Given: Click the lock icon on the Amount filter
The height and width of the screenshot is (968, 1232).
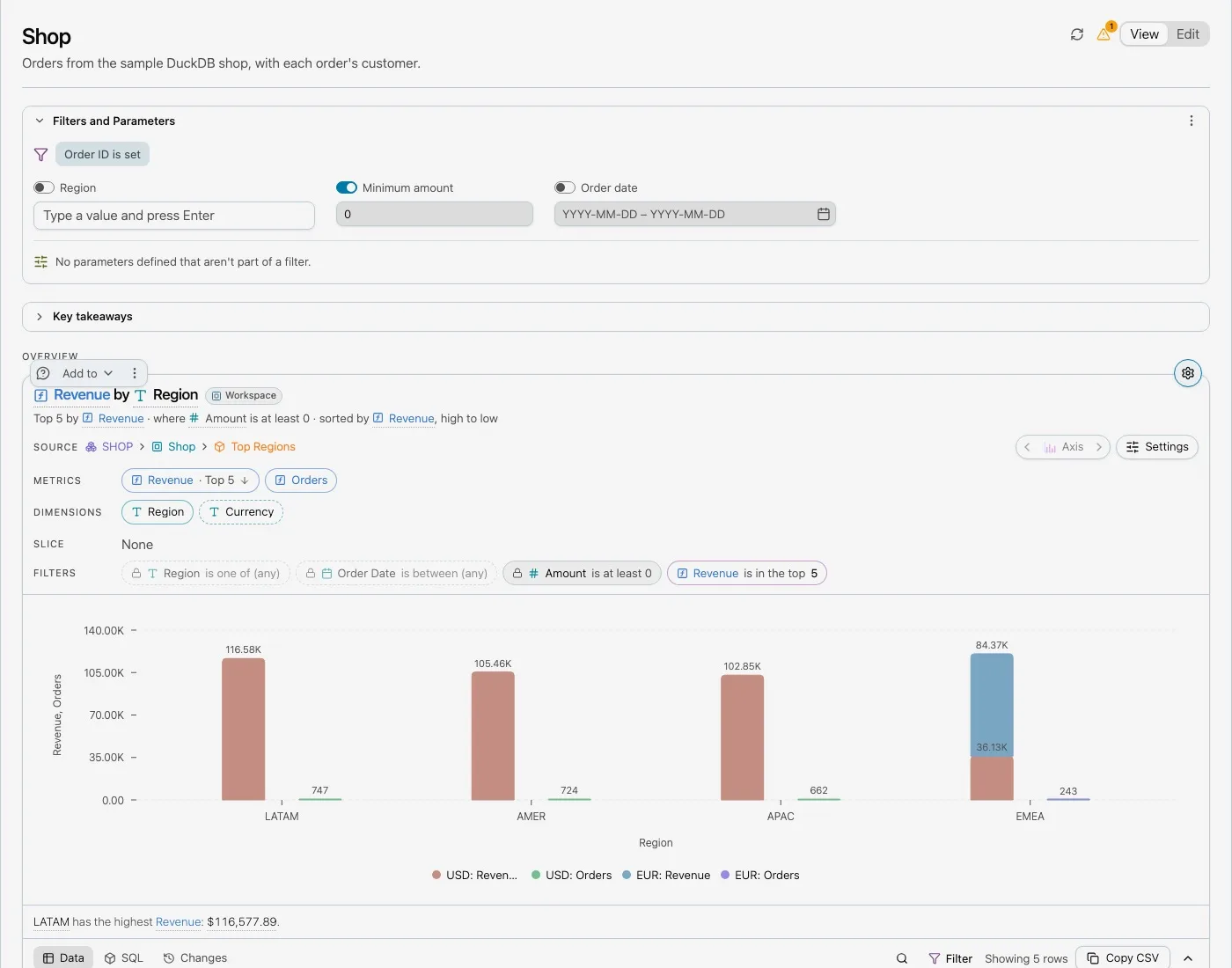Looking at the screenshot, I should (517, 573).
